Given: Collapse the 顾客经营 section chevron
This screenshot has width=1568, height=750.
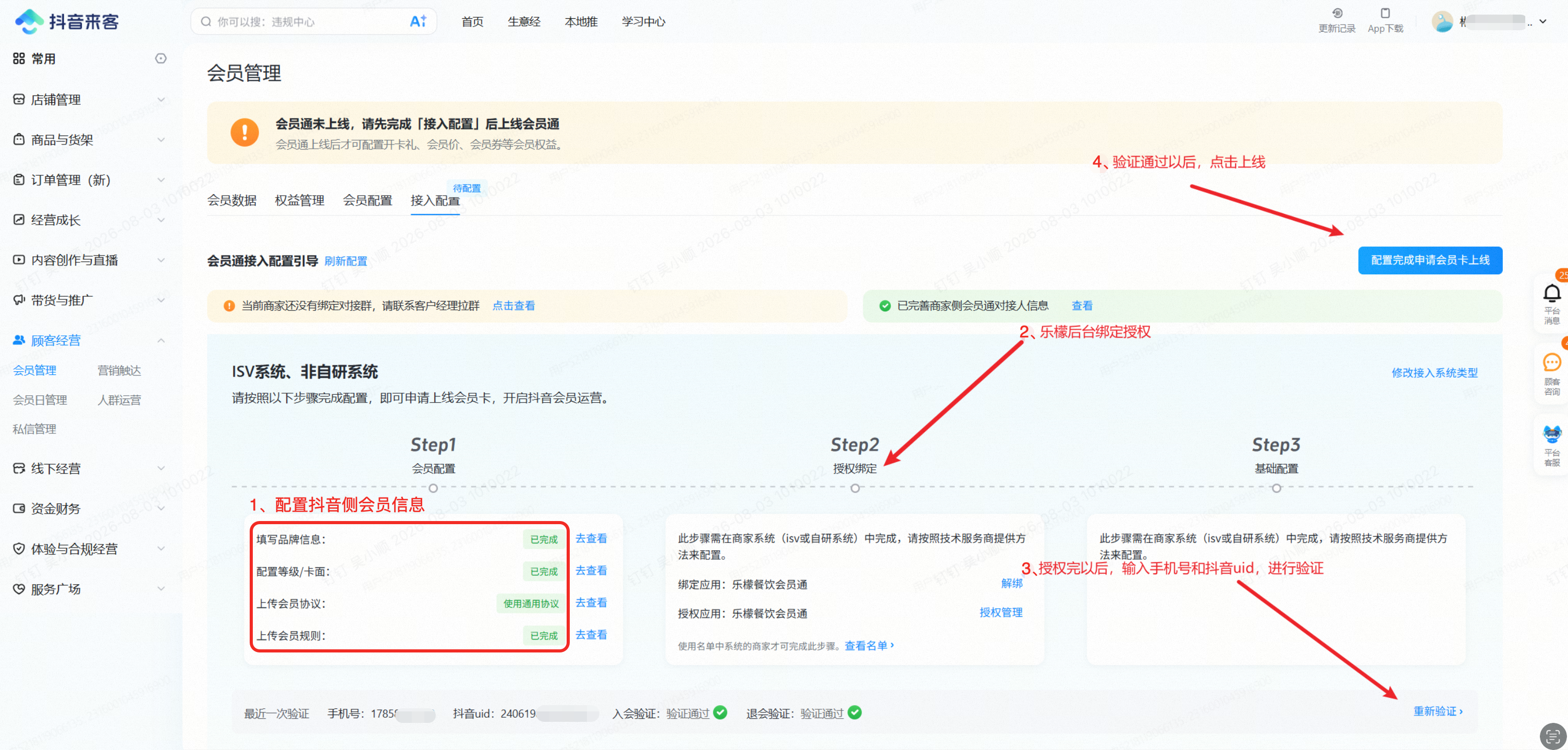Looking at the screenshot, I should click(x=161, y=340).
